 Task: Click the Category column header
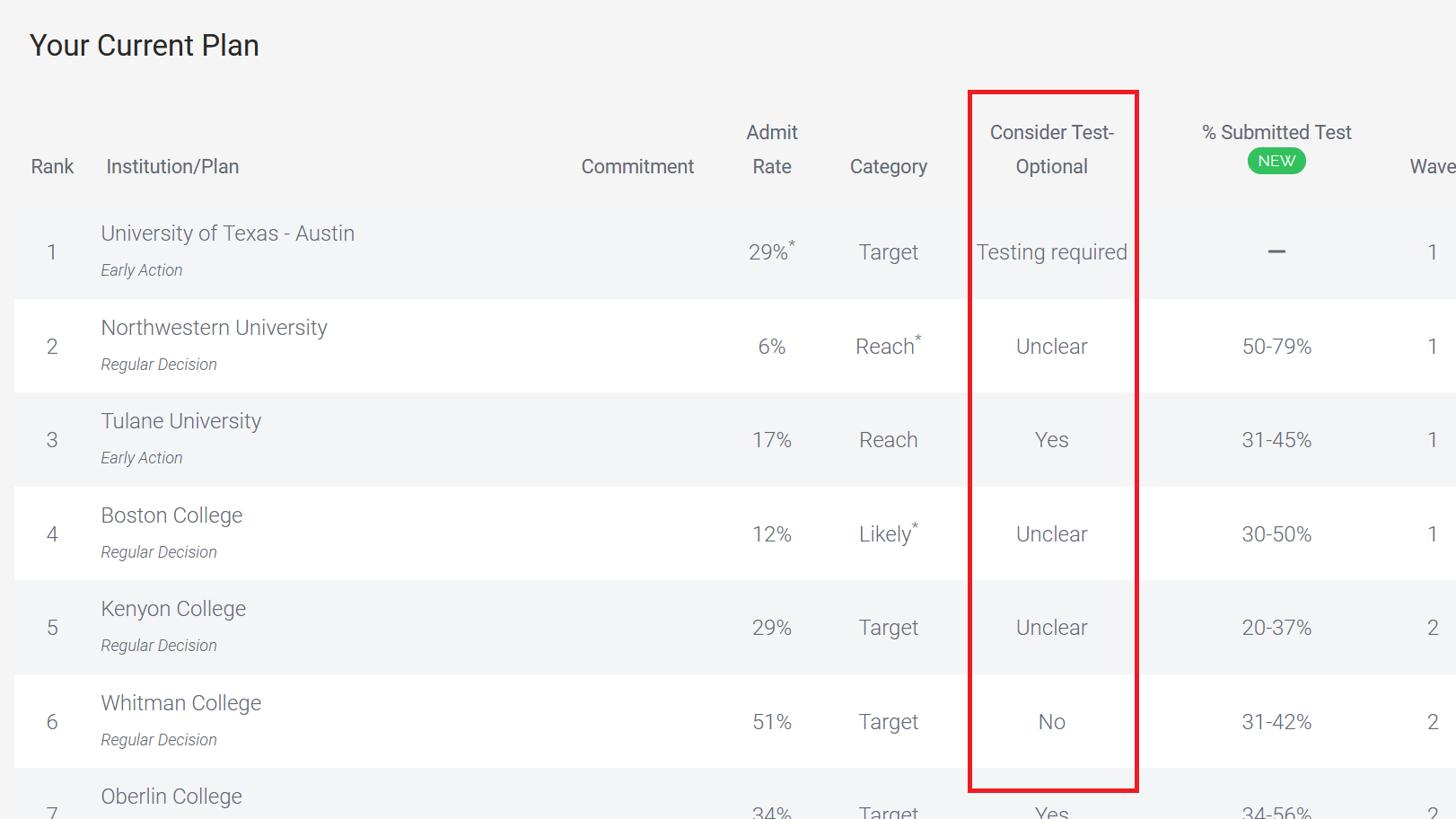[888, 167]
